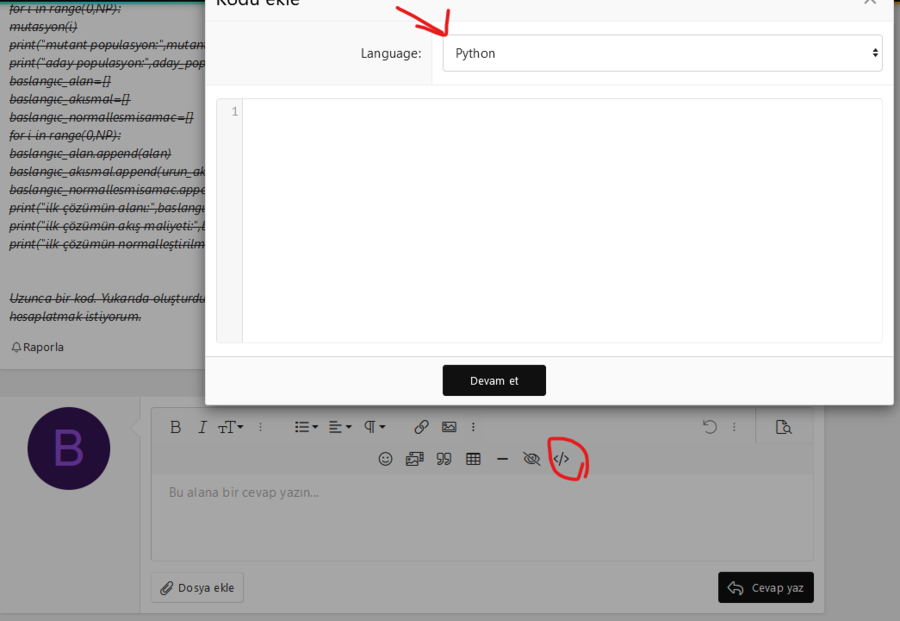Viewport: 900px width, 621px height.
Task: Click text "baslangıc_akısmal=[]" in the post
Action: pyautogui.click(x=70, y=99)
